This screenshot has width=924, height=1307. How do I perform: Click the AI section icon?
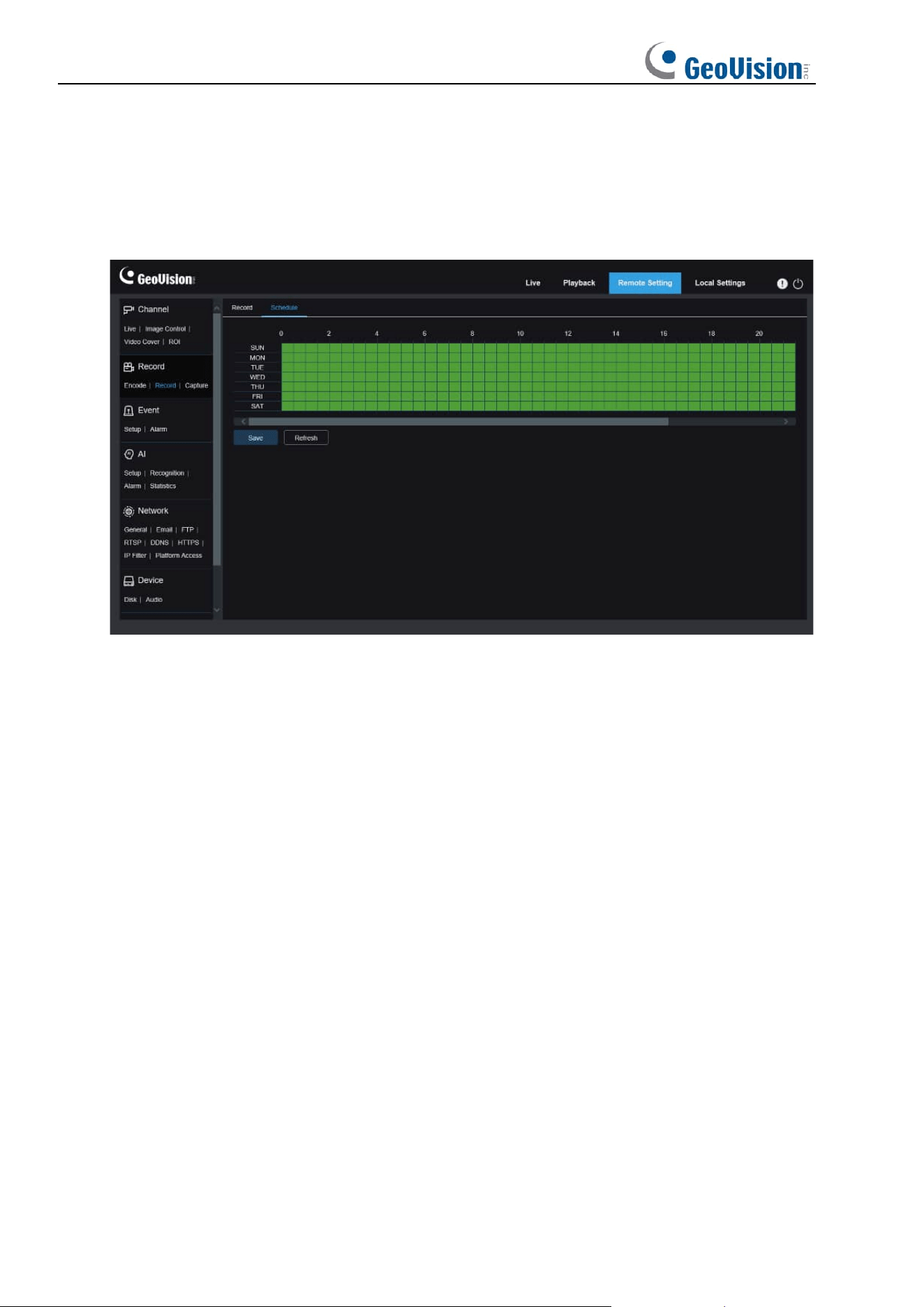click(128, 455)
